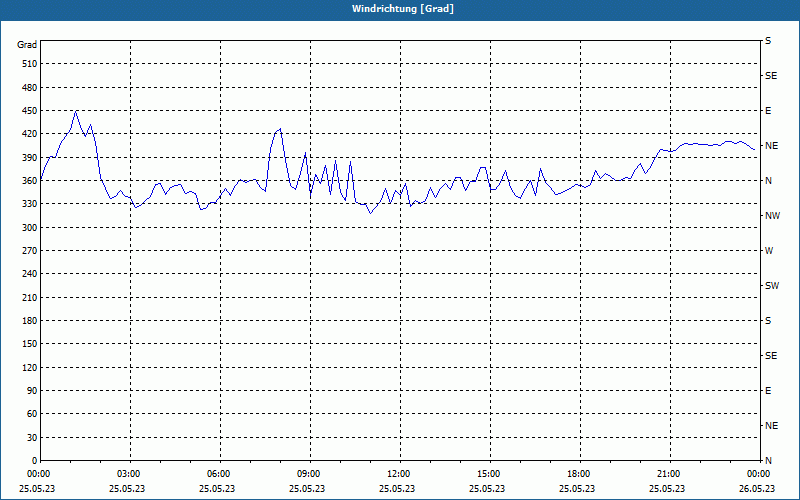Click the 270 degree axis label
Screen dimensions: 800x500
pos(30,251)
